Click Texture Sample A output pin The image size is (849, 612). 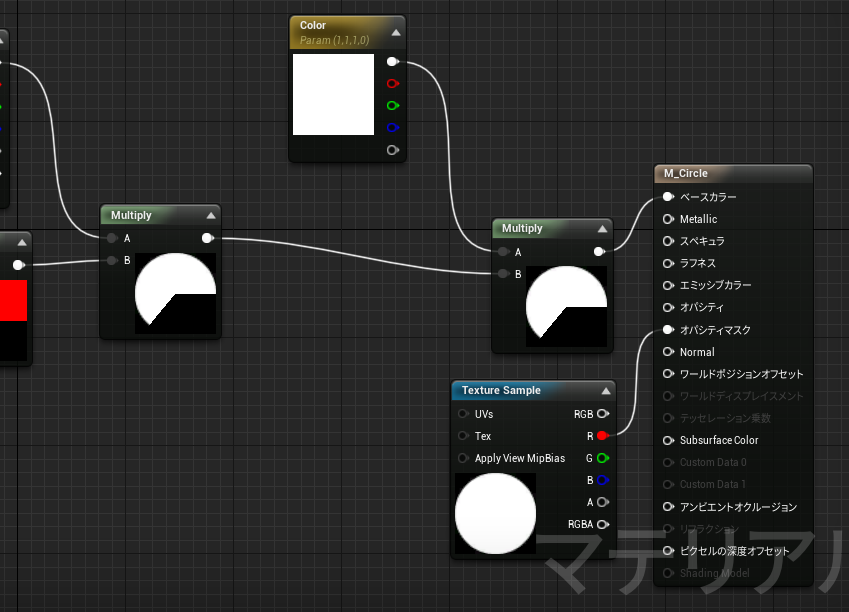603,502
